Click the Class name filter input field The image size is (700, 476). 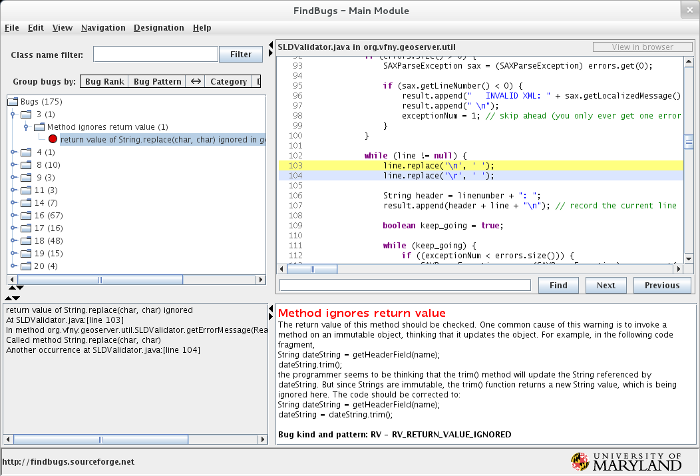(155, 54)
